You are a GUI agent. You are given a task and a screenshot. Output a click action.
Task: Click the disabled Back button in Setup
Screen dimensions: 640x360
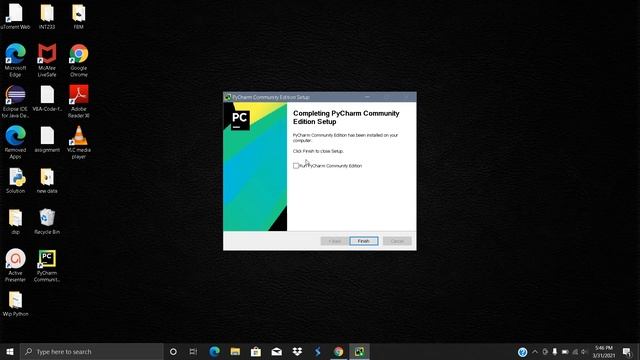(334, 241)
